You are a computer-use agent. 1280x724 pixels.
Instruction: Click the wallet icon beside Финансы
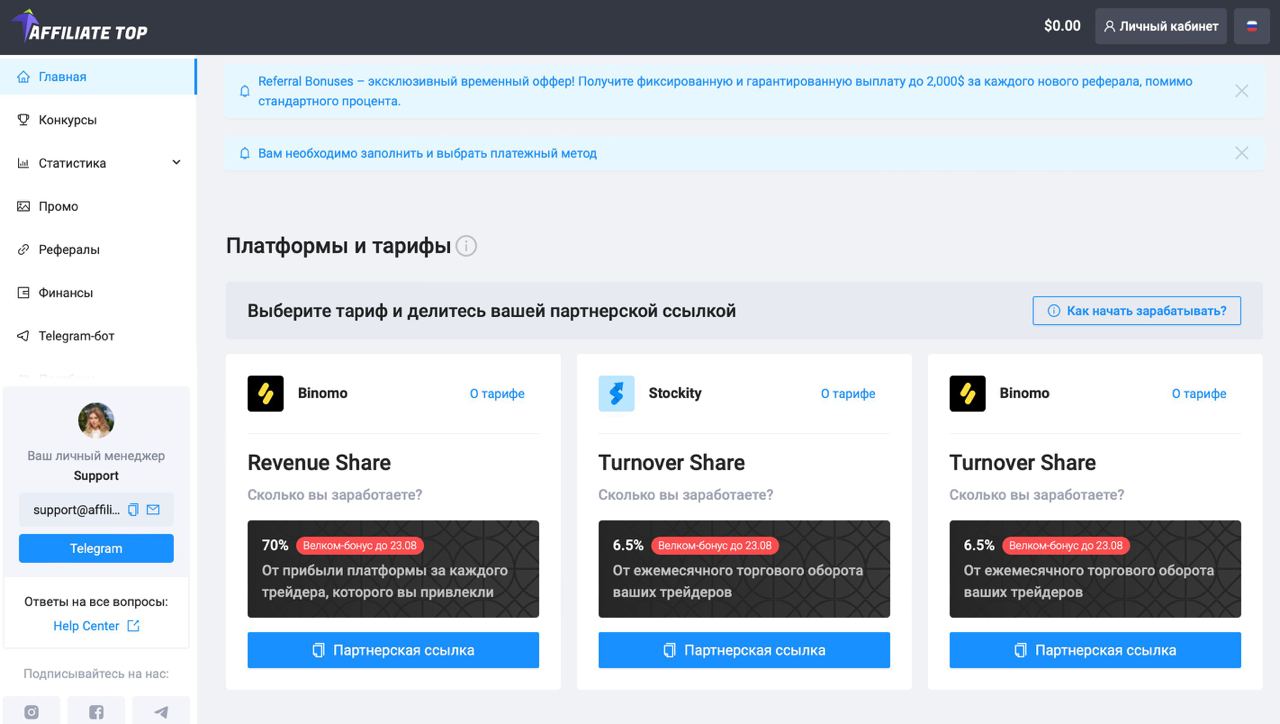[23, 293]
